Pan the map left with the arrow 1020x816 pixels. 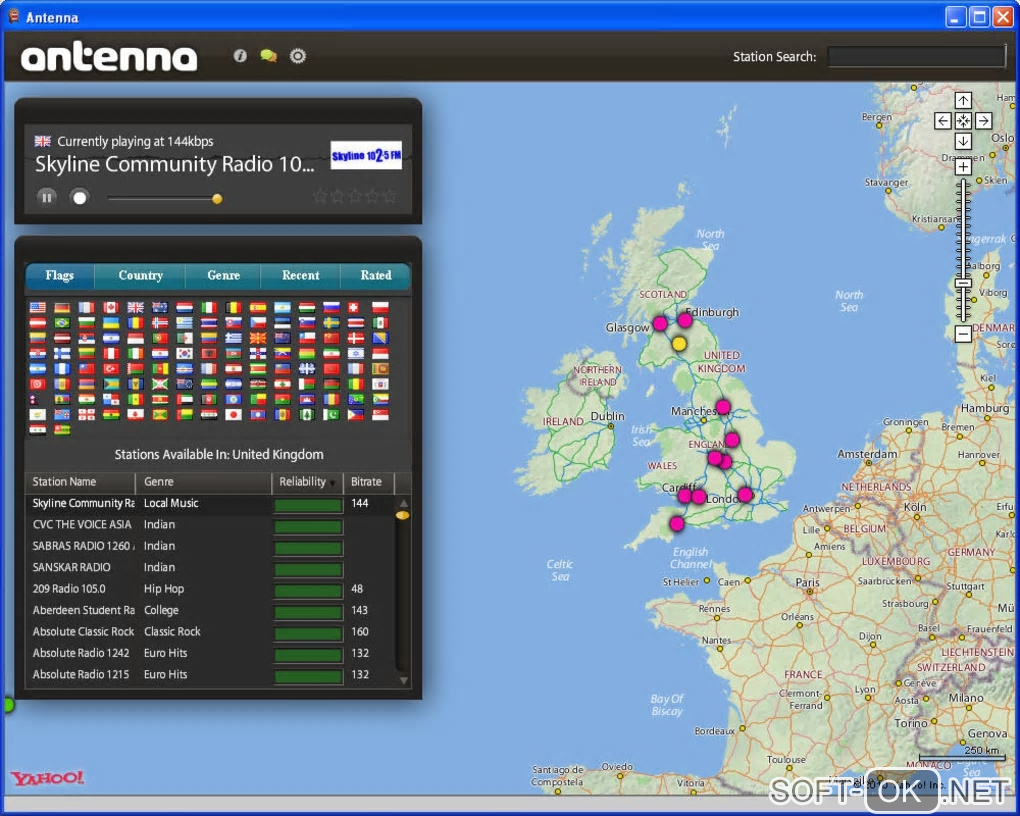[943, 121]
